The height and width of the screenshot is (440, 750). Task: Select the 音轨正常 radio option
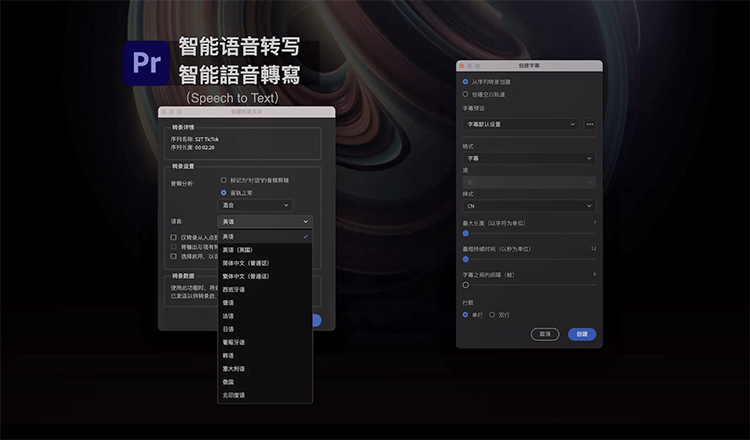pos(223,193)
